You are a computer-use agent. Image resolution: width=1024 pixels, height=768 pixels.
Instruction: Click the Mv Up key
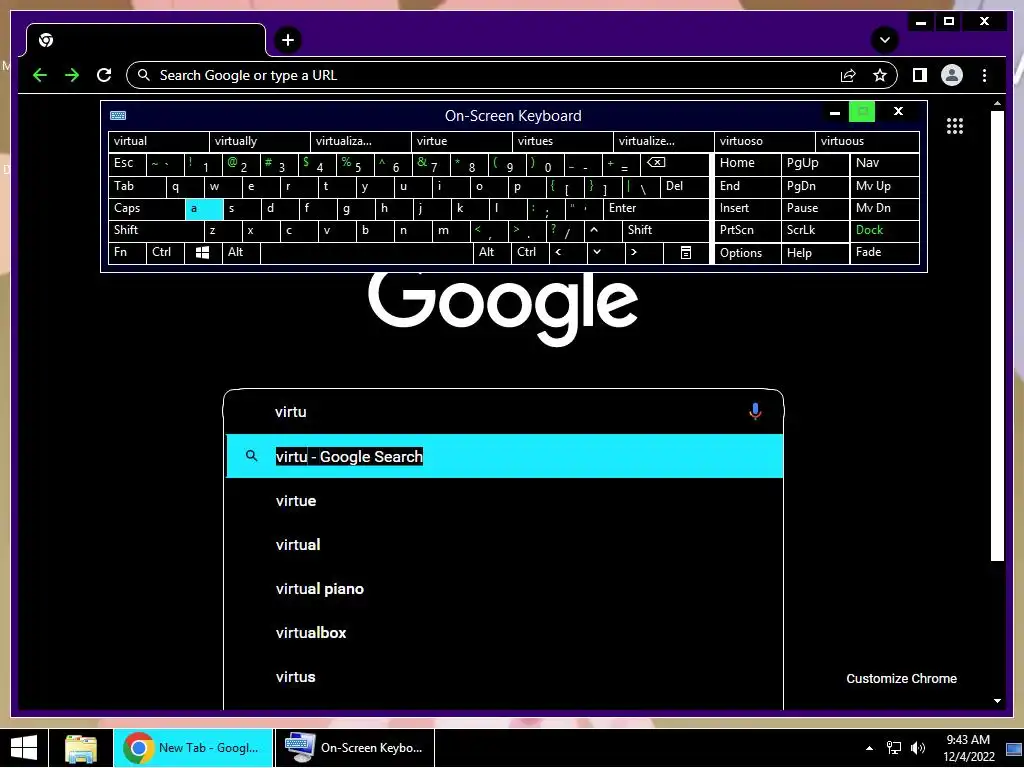(884, 187)
